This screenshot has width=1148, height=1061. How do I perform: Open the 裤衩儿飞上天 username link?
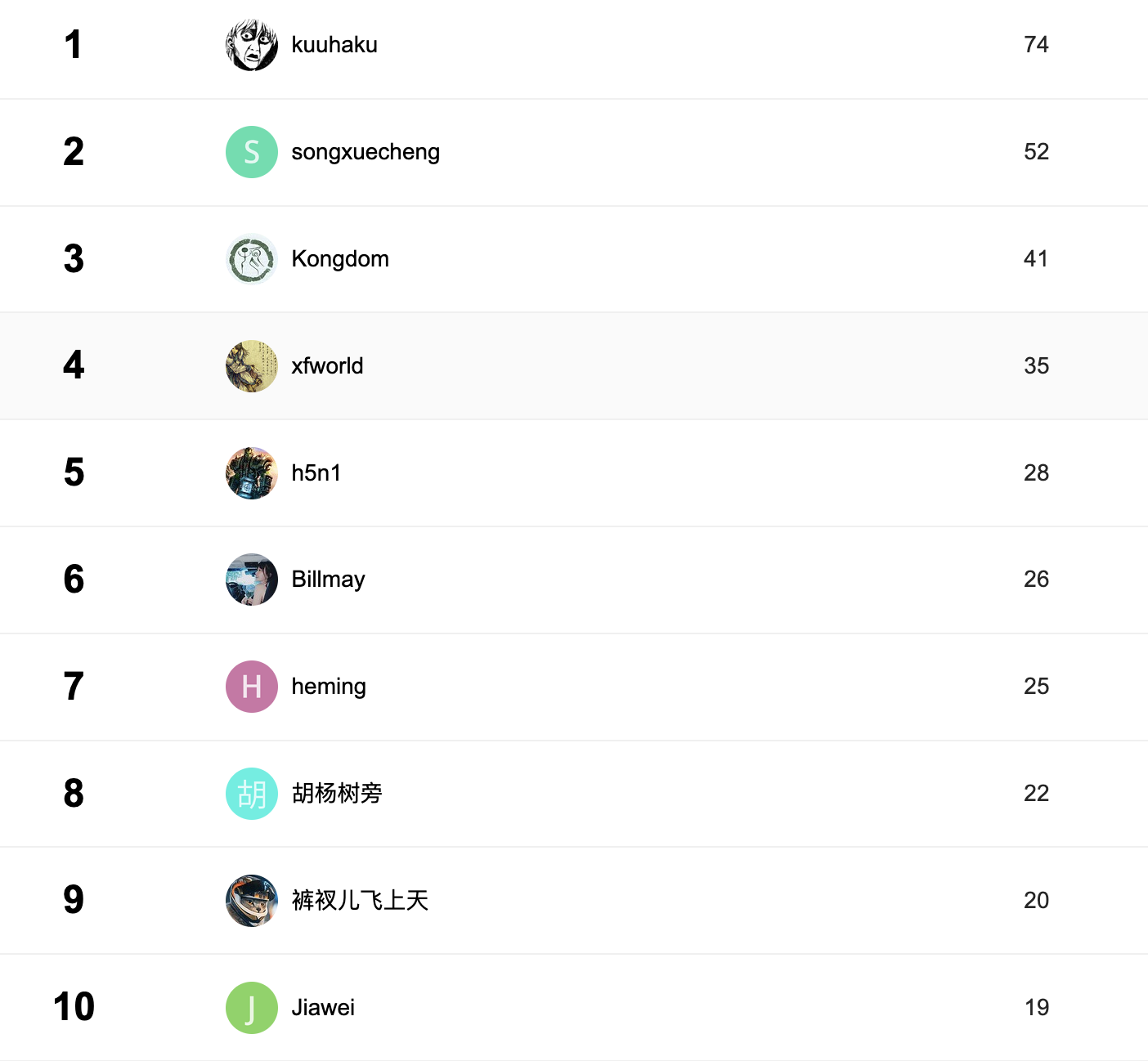coord(360,901)
